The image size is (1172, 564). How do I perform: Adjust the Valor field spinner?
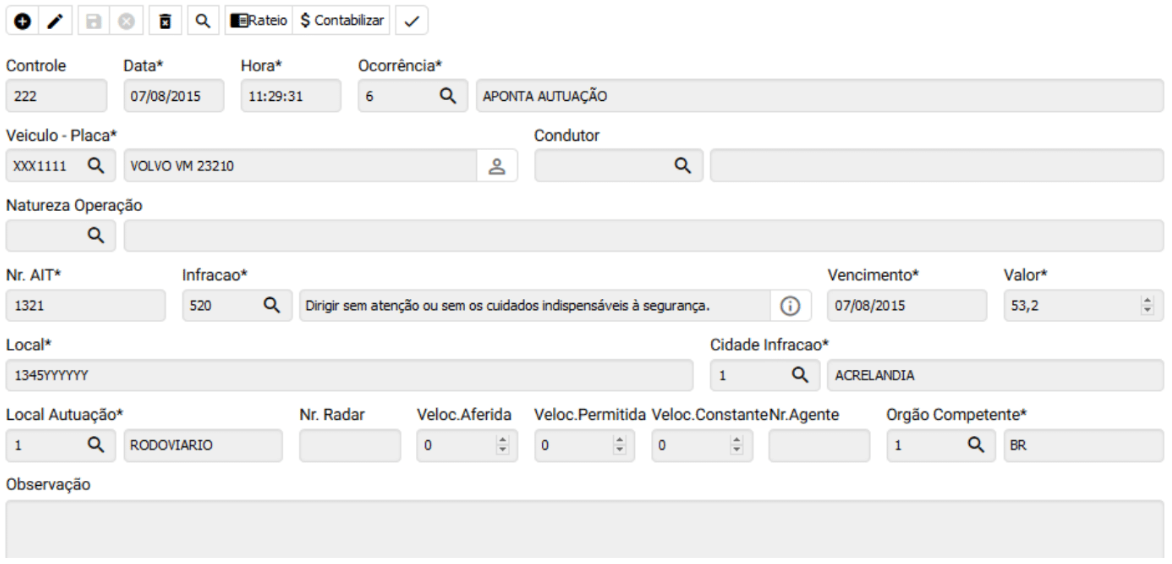1146,306
